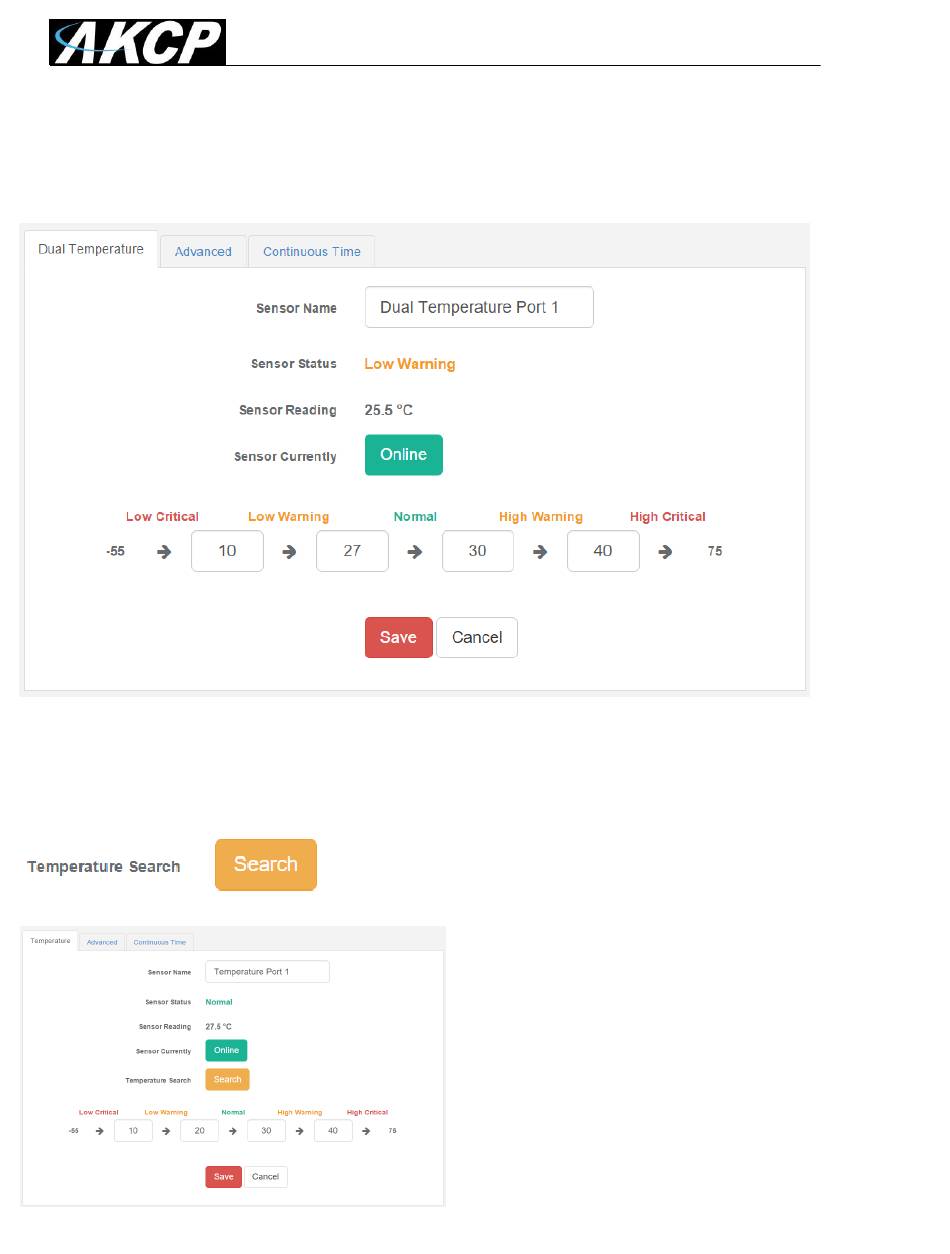The image size is (950, 1254).
Task: Click the Normal status text in lower panel
Action: pyautogui.click(x=219, y=1001)
